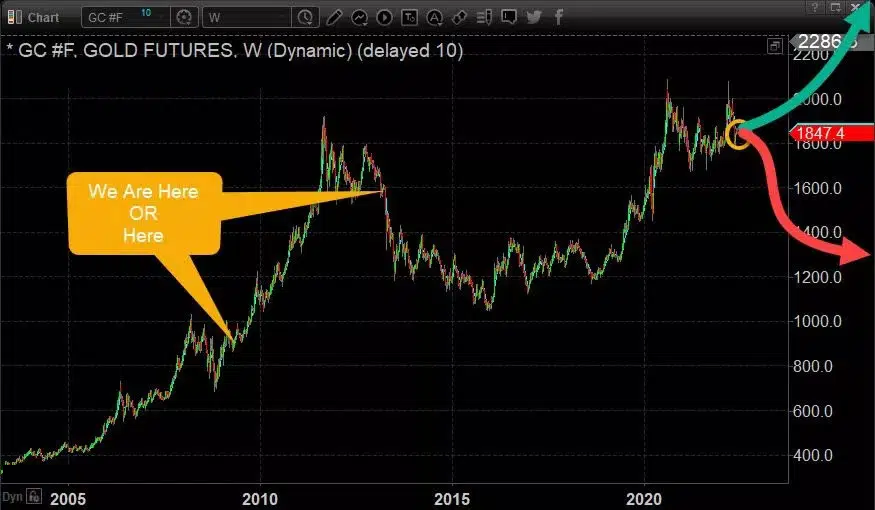Click the Chart title label
The height and width of the screenshot is (510, 875).
point(43,18)
